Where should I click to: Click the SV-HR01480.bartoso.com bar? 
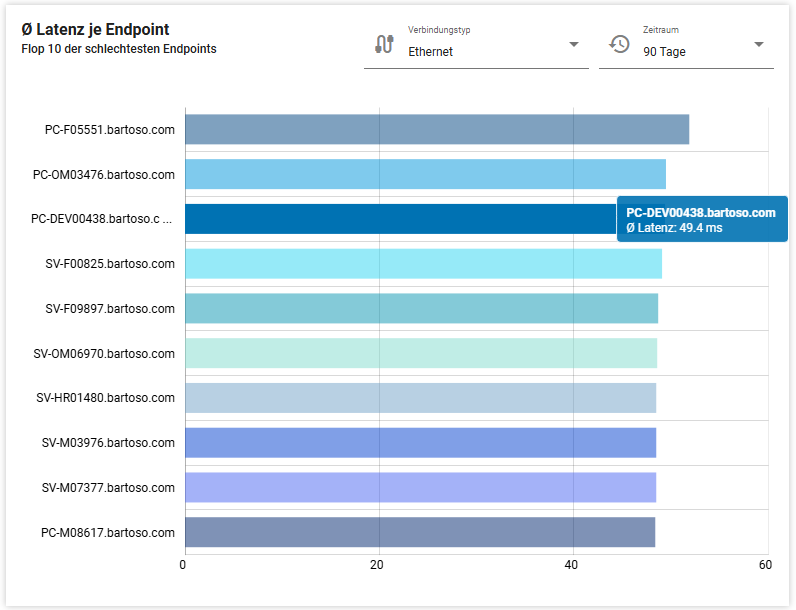pyautogui.click(x=420, y=398)
